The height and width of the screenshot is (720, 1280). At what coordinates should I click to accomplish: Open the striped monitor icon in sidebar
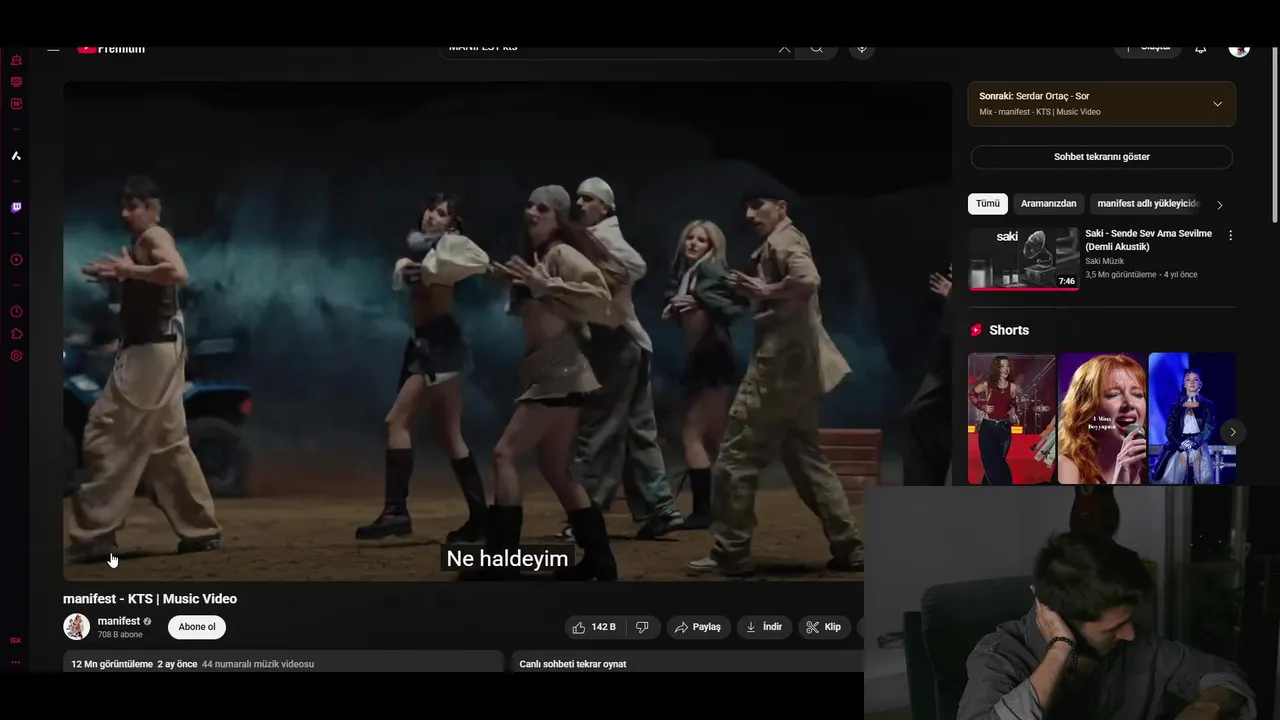point(16,82)
